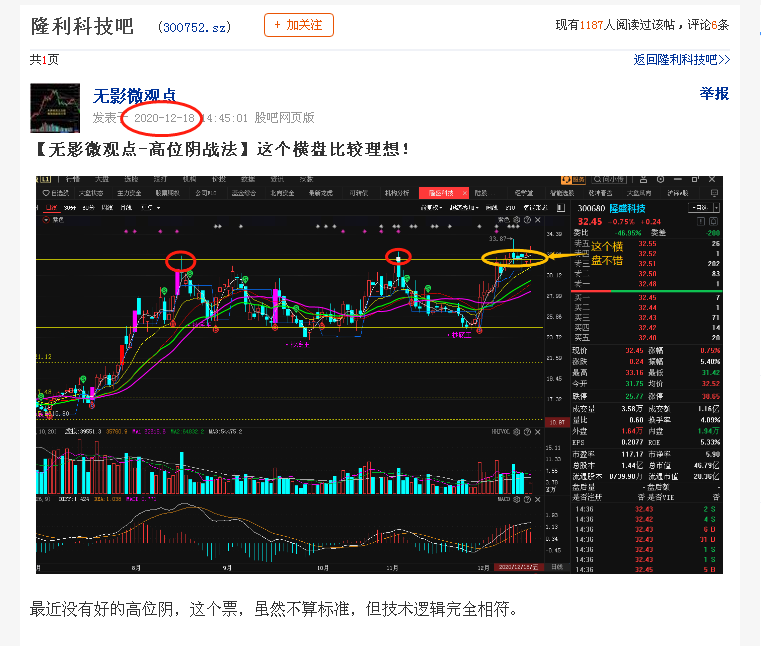Open the MACD panel settings gear
This screenshot has width=761, height=646.
click(x=517, y=499)
